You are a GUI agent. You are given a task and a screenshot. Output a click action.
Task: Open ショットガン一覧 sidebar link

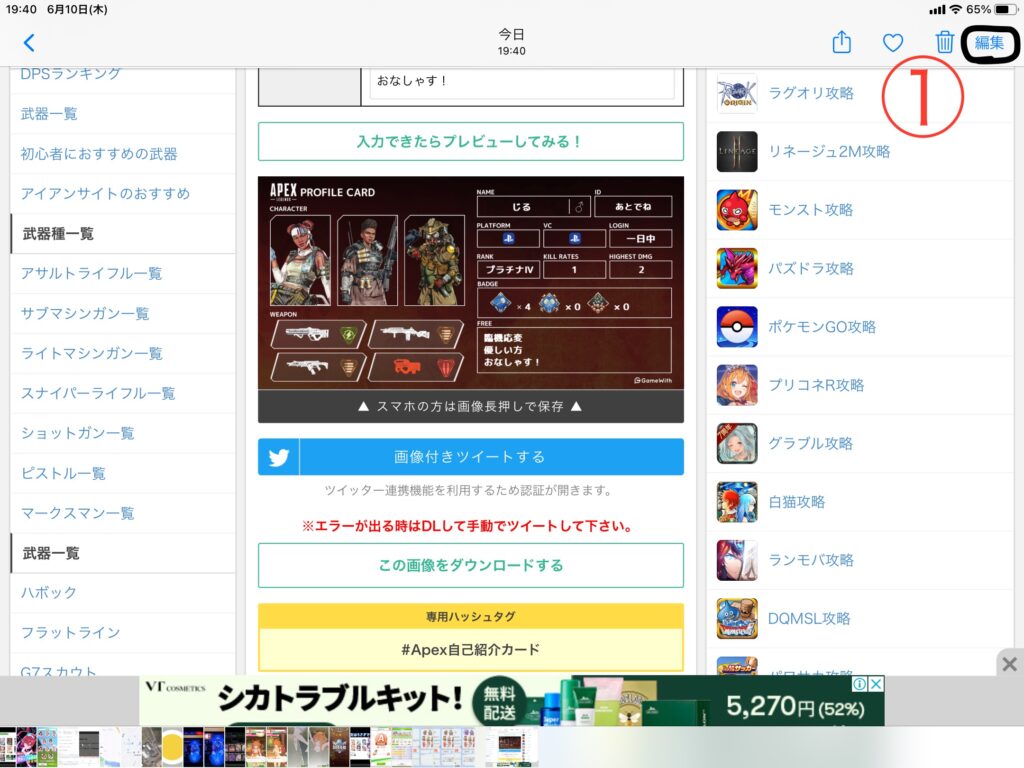pyautogui.click(x=77, y=433)
